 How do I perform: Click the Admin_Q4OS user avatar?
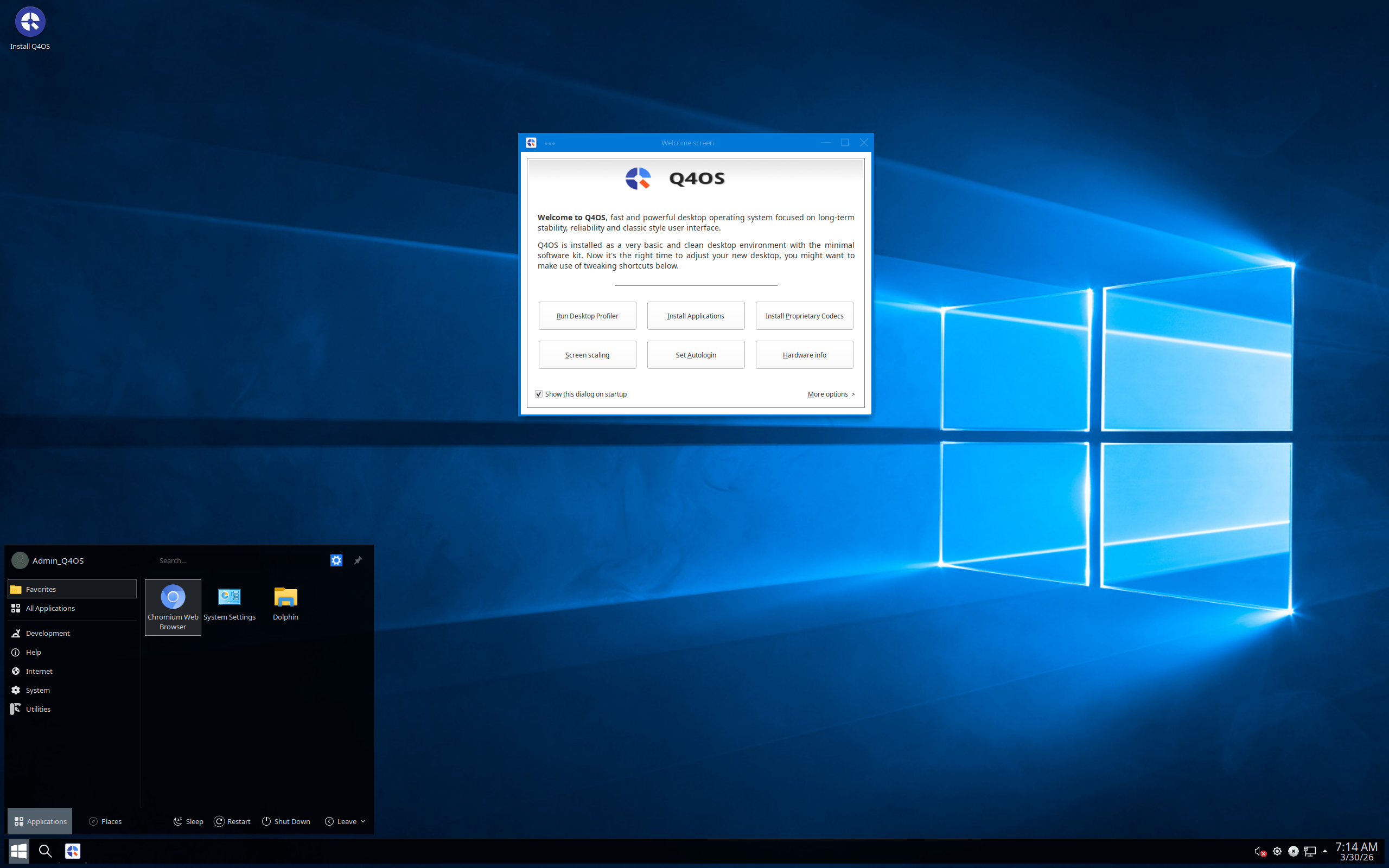tap(20, 560)
